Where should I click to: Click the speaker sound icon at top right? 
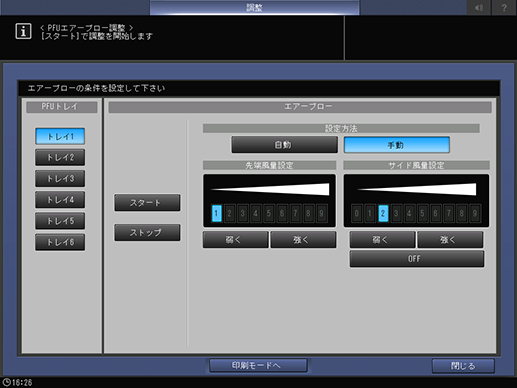[479, 7]
